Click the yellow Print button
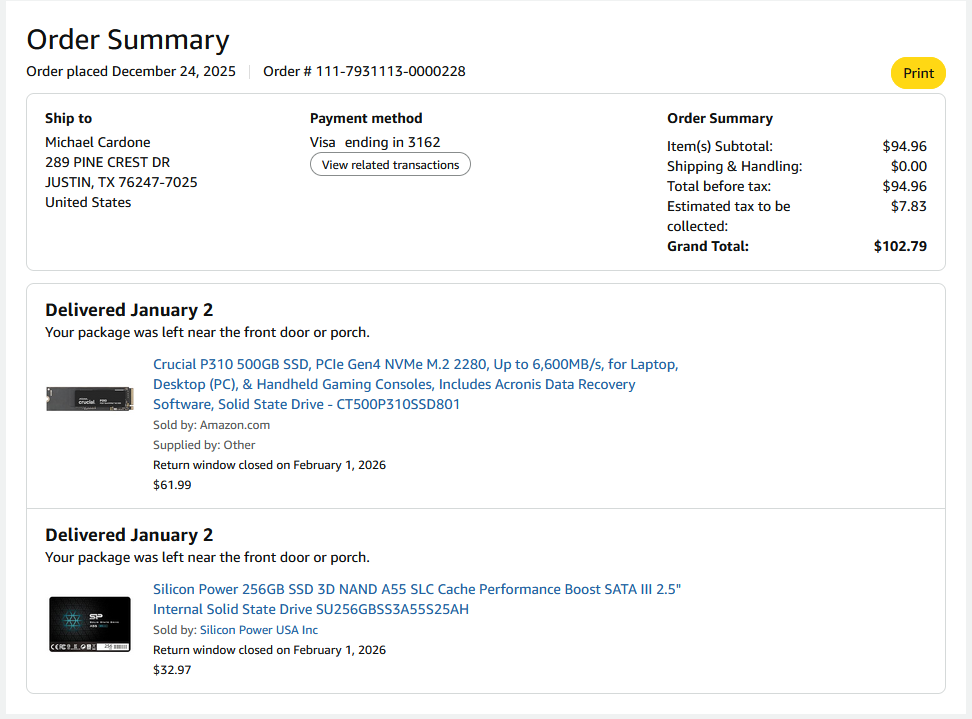Viewport: 972px width, 719px height. coord(918,73)
